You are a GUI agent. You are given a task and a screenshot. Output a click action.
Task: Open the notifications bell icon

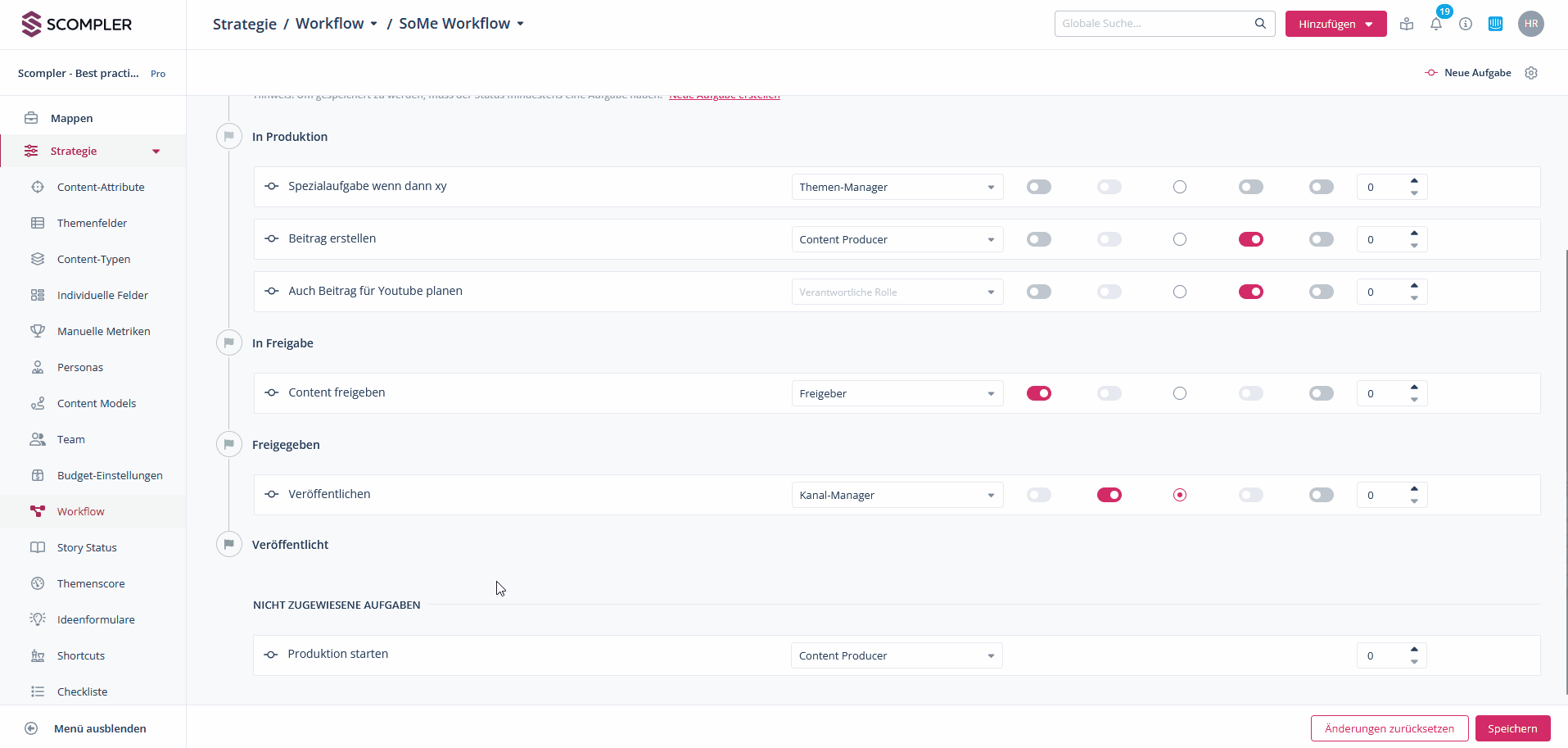(x=1436, y=25)
